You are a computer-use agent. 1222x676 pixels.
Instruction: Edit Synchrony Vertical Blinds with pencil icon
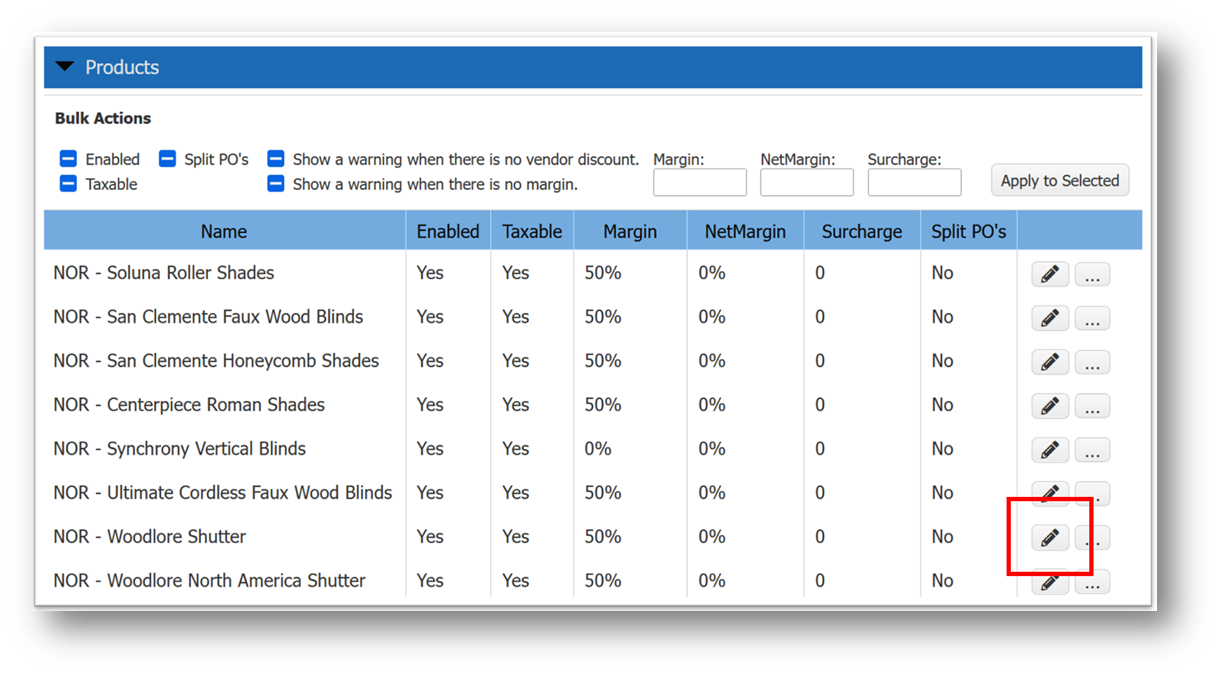[1050, 450]
